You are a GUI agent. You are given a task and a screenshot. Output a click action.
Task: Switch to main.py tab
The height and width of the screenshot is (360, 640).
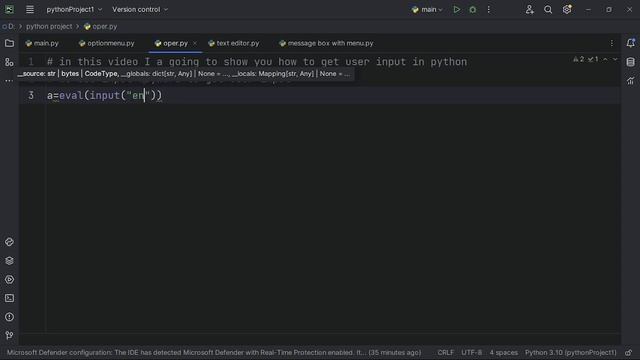point(42,43)
